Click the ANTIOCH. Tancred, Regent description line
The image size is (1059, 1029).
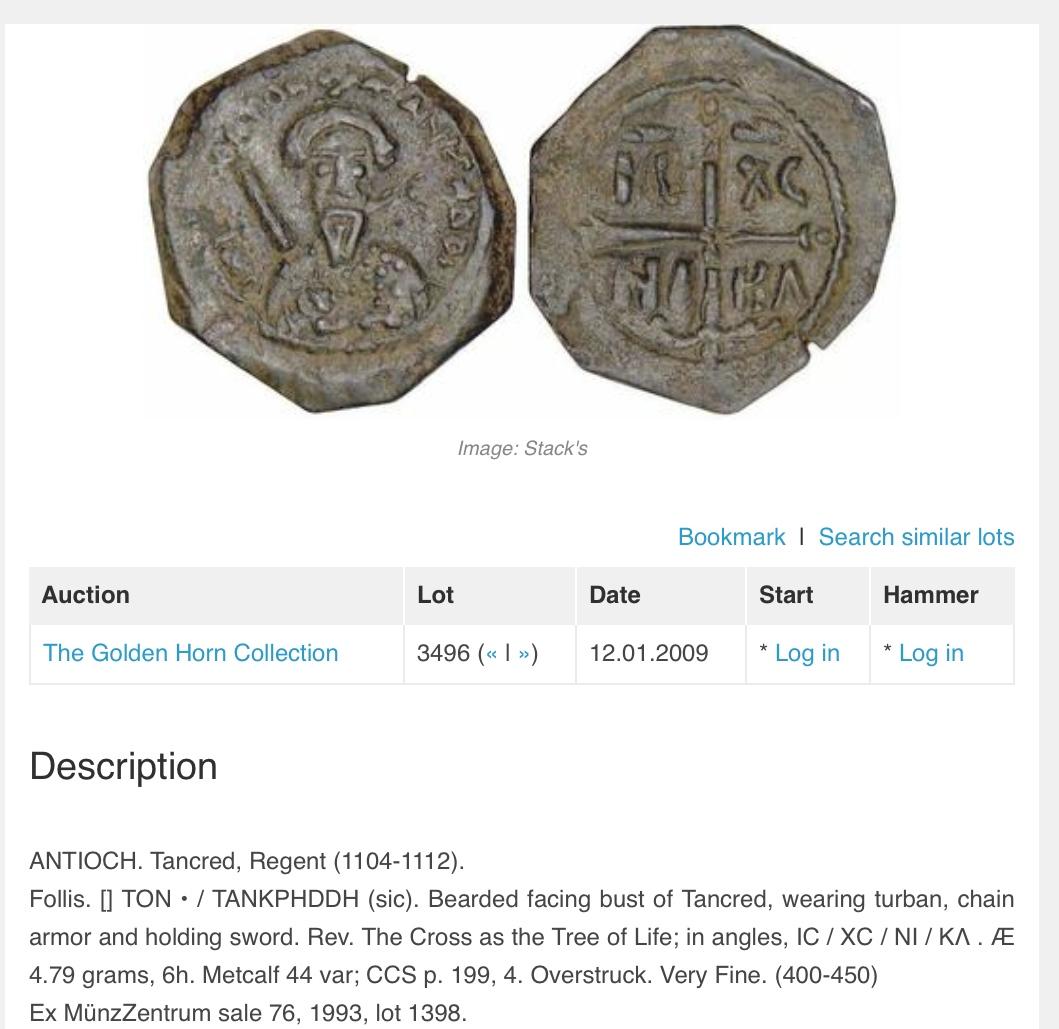(x=247, y=861)
